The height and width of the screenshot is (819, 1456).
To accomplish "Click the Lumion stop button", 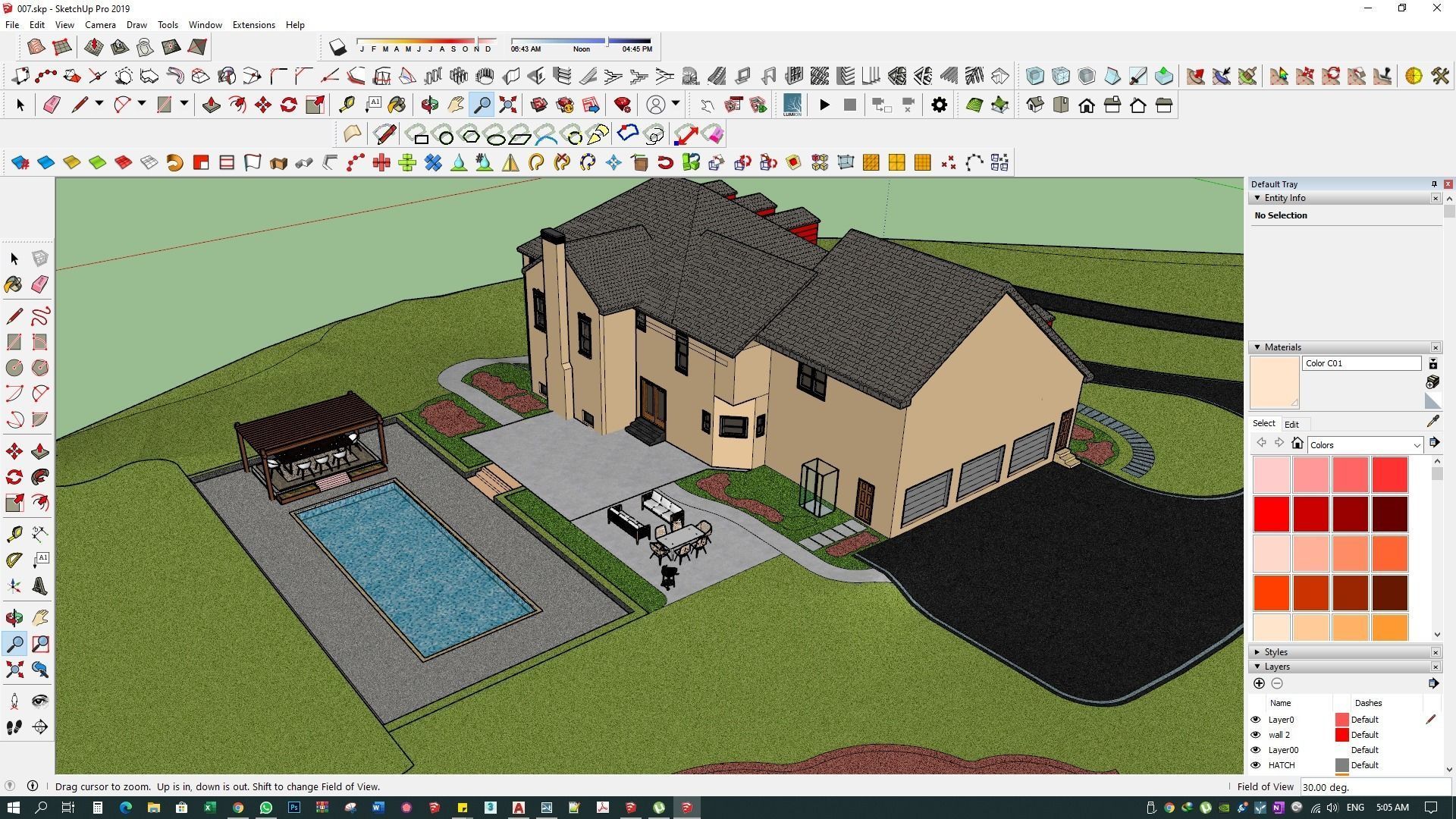I will pyautogui.click(x=850, y=105).
